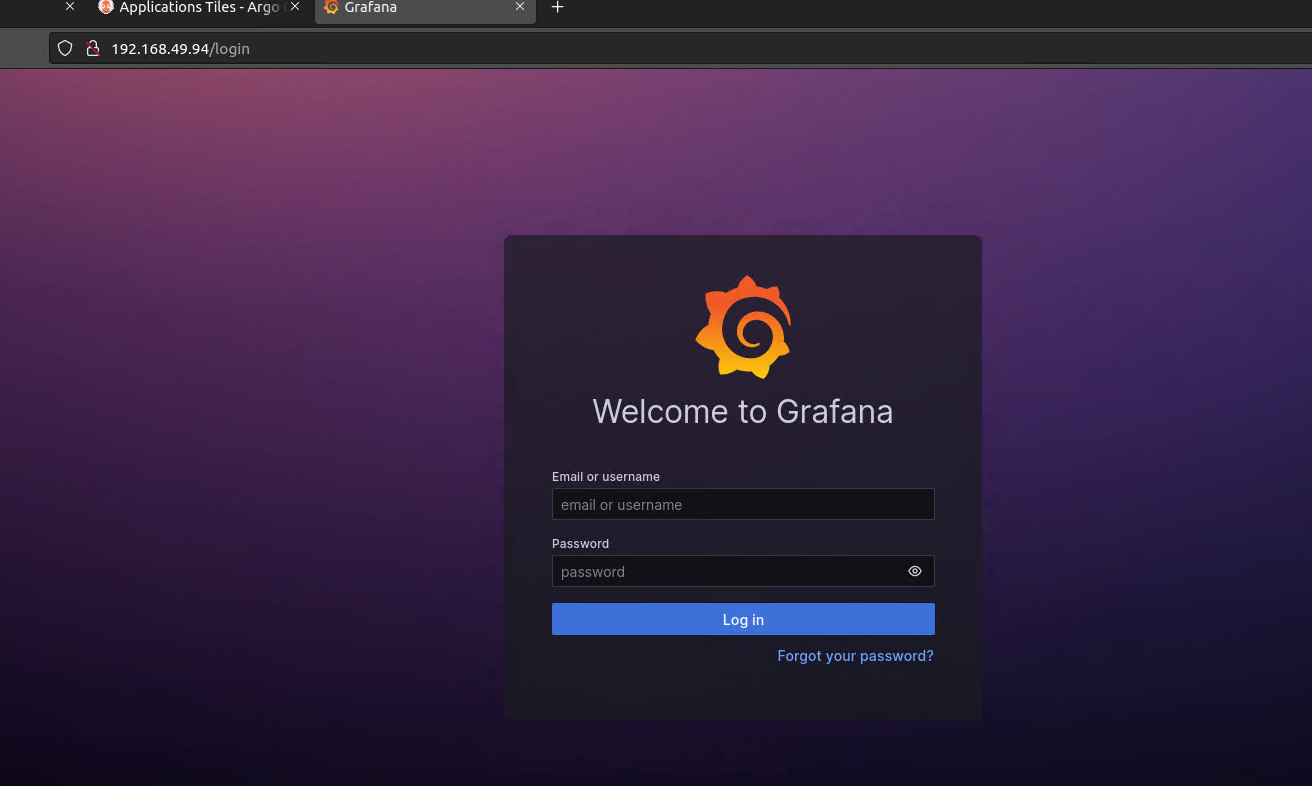The height and width of the screenshot is (786, 1312).
Task: Click the Log in button
Action: pos(743,619)
